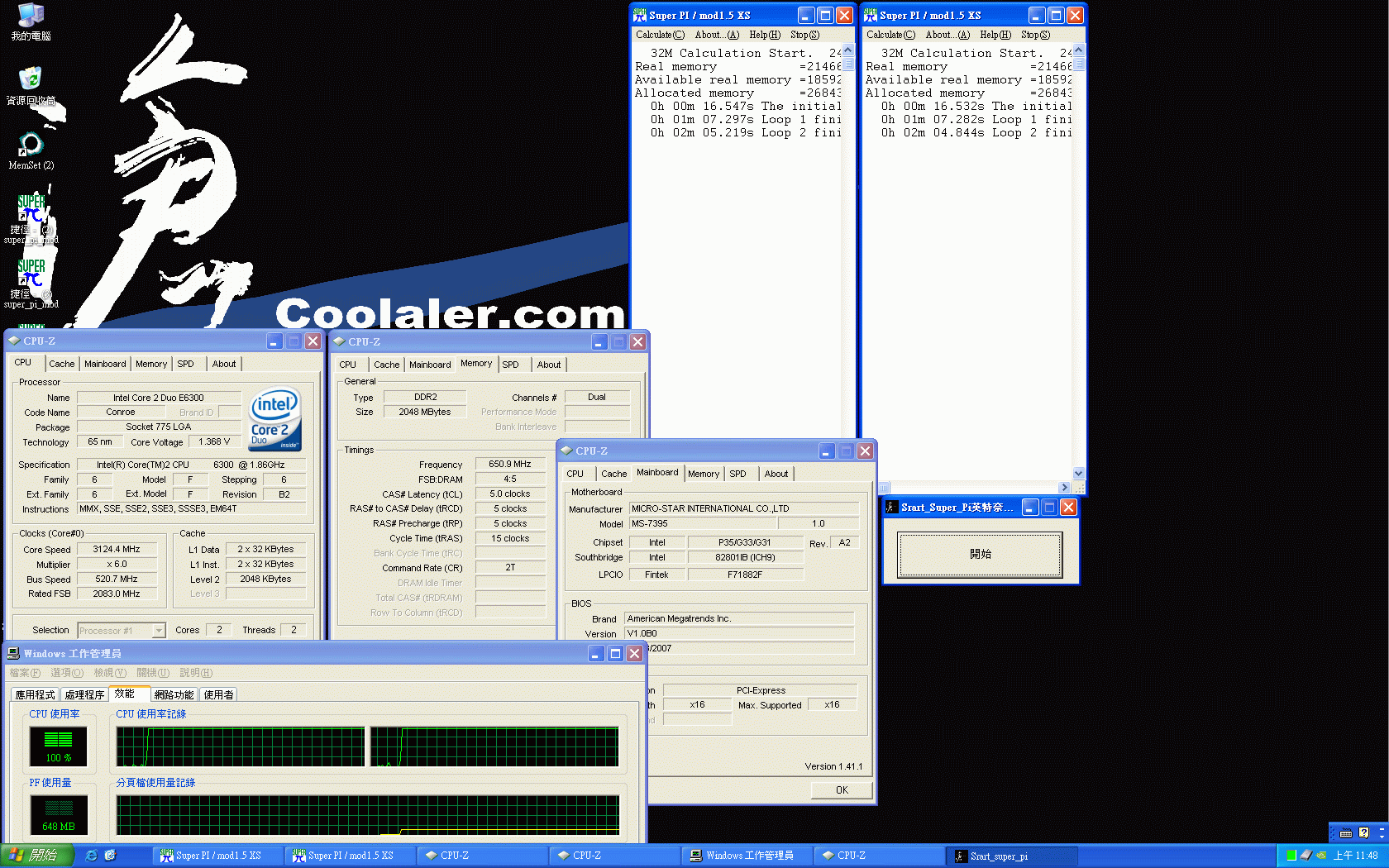Open the Recycle Bin desktop icon

(x=31, y=79)
